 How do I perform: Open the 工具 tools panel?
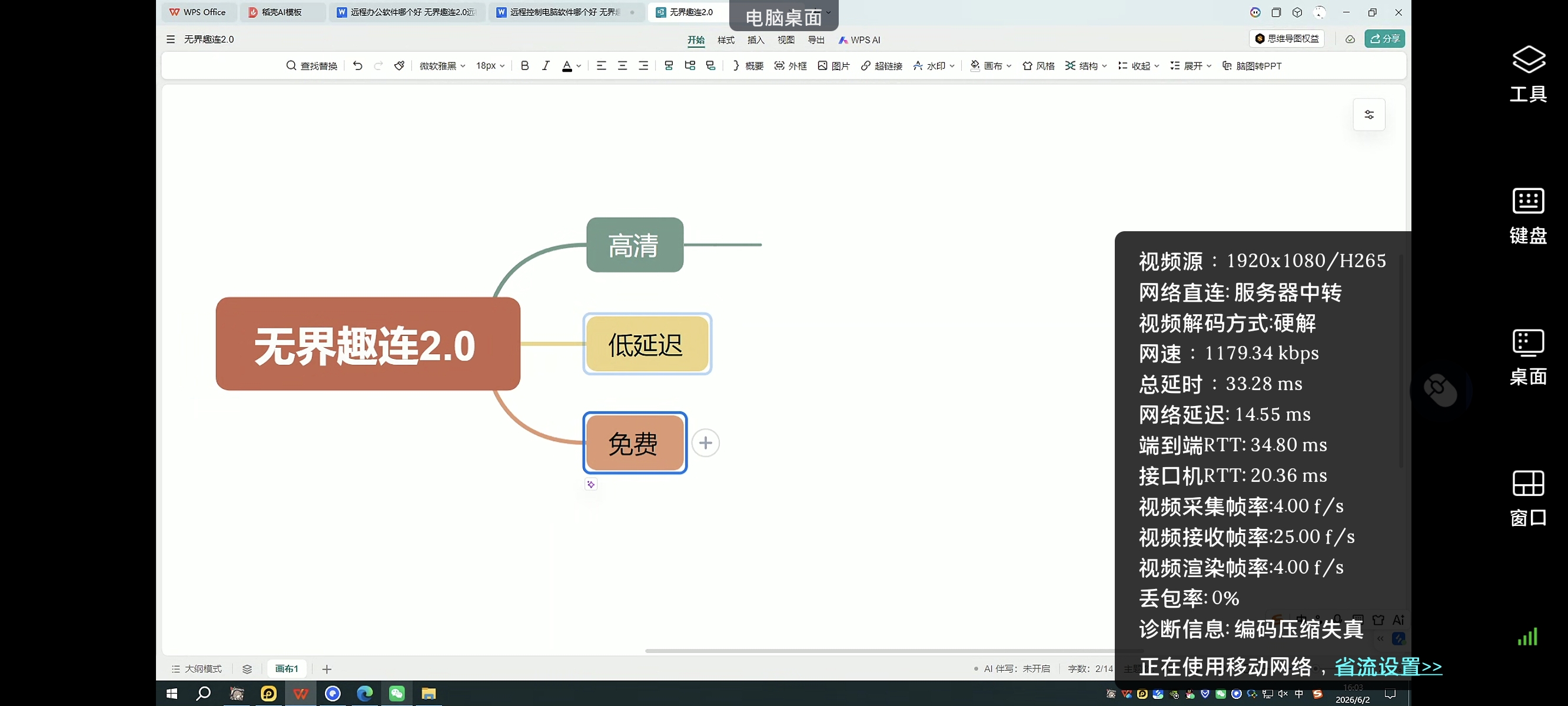pyautogui.click(x=1528, y=74)
